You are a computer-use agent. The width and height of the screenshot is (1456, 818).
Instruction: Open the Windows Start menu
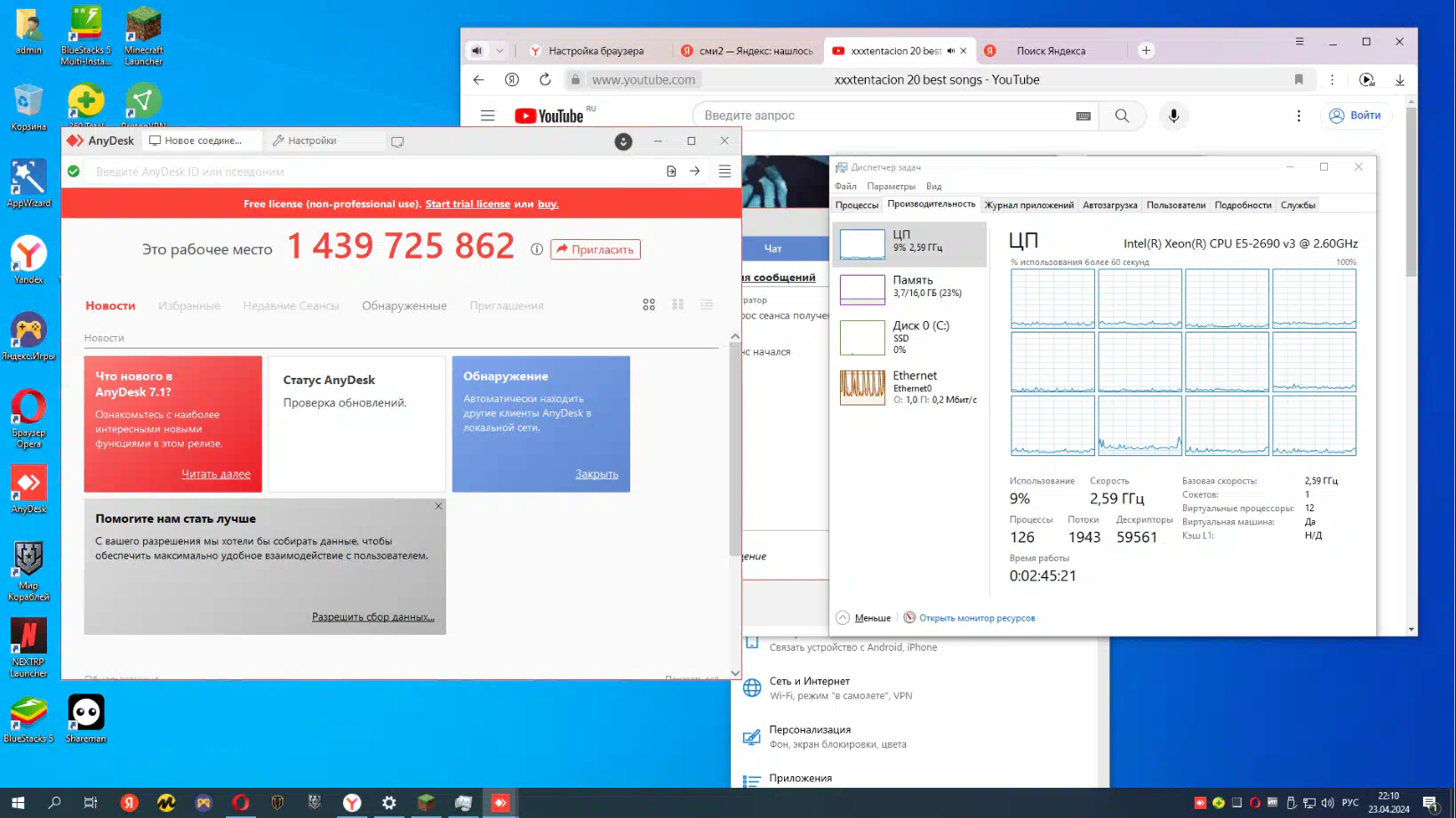pos(18,803)
